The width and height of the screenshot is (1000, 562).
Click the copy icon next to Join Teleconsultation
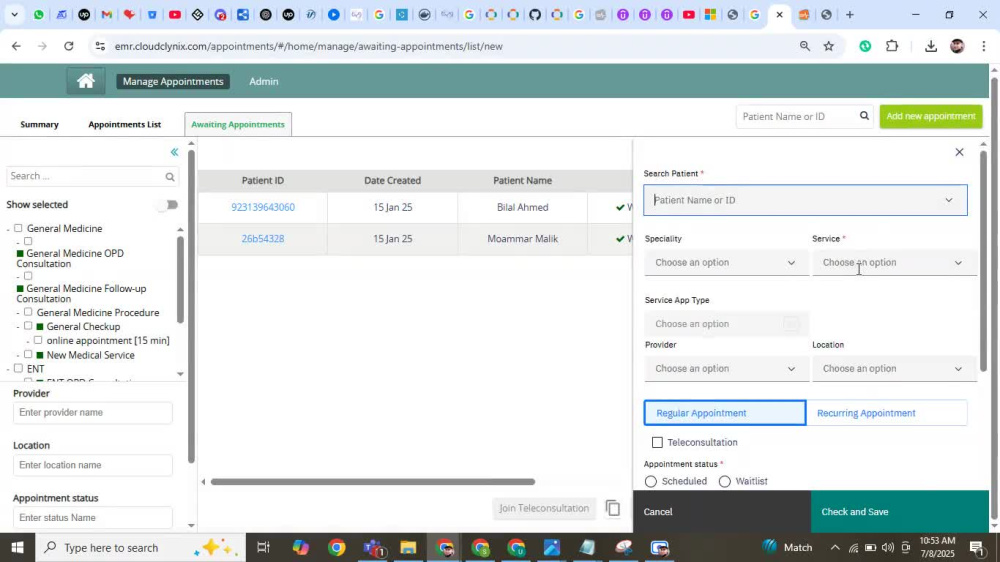tap(612, 508)
